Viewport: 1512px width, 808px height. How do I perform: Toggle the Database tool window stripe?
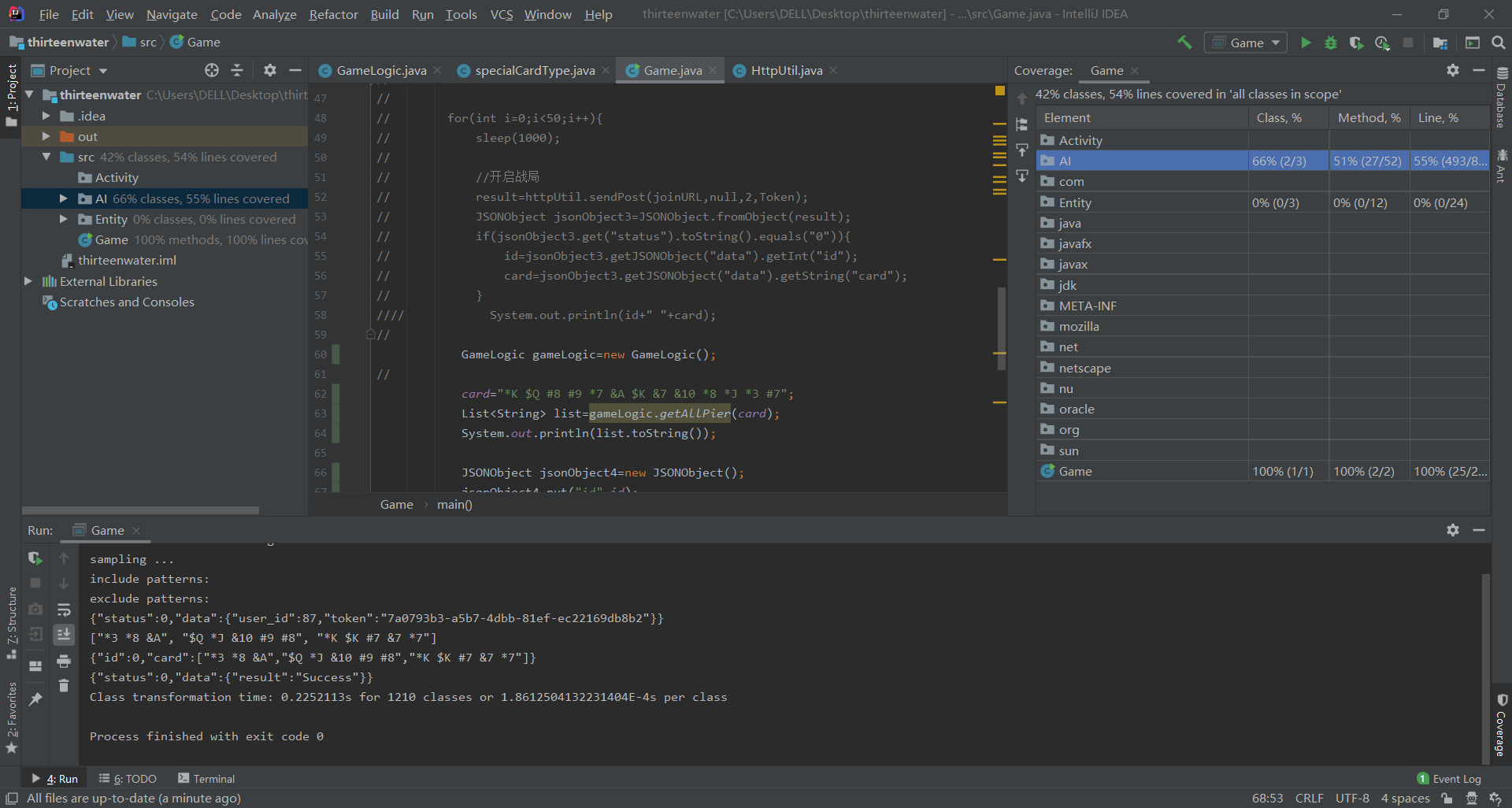tap(1501, 98)
